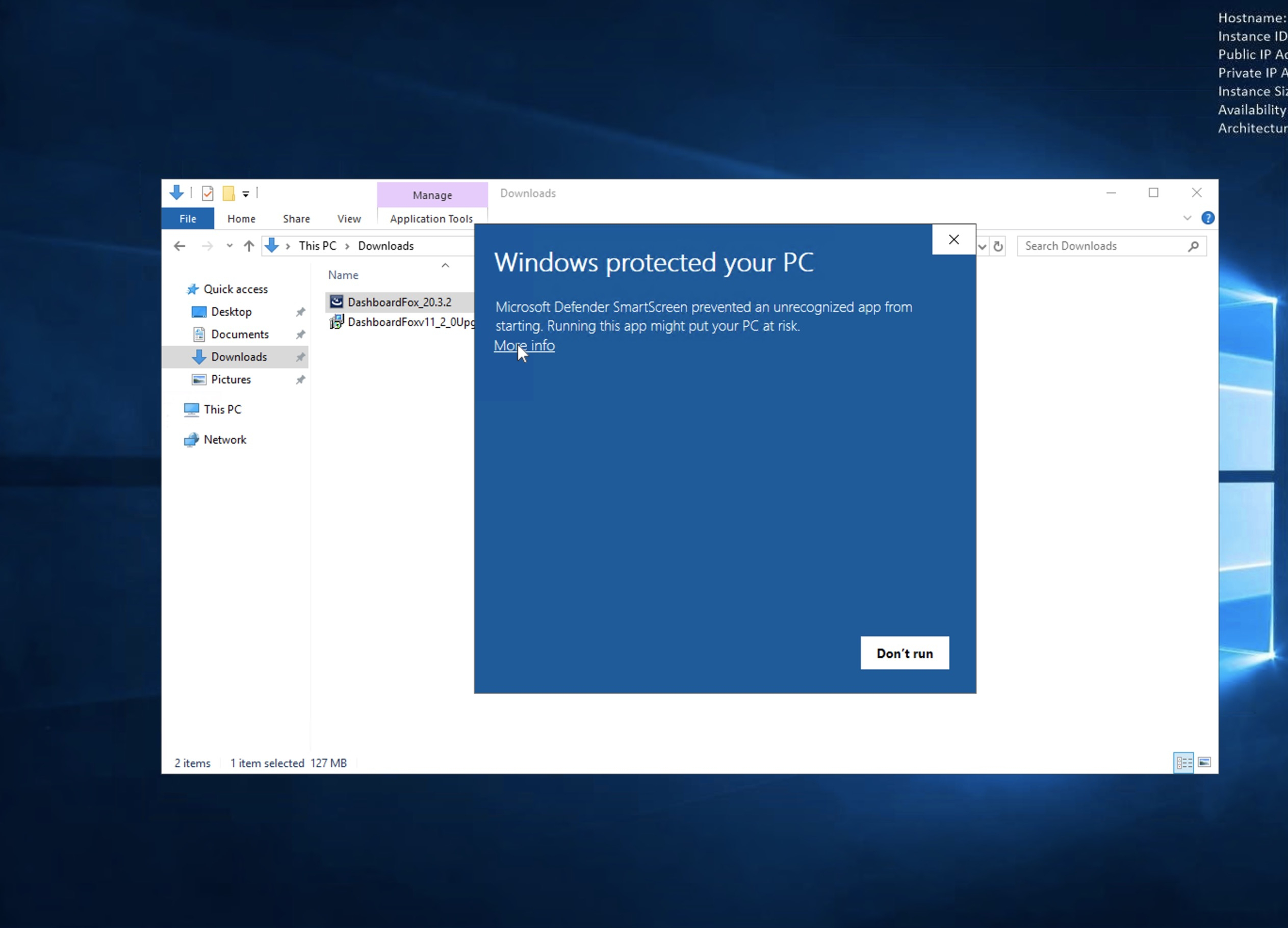This screenshot has height=928, width=1288.
Task: Open the recent locations dropdown
Action: tap(229, 246)
